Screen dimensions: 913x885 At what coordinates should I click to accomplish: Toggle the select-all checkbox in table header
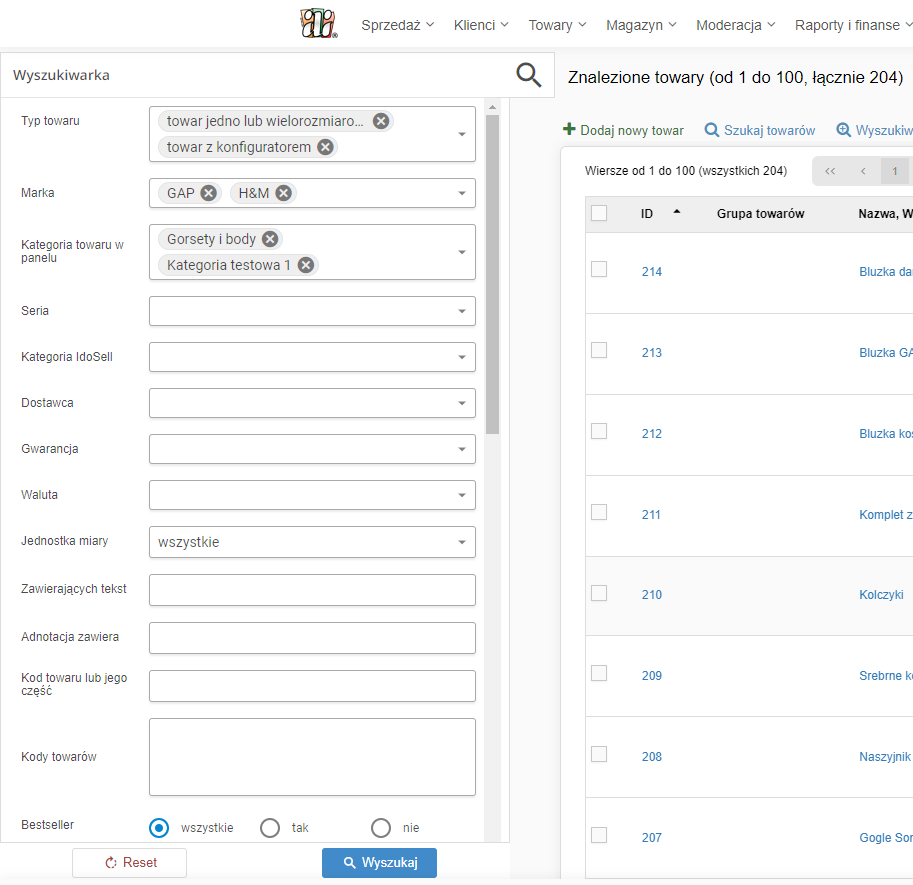599,213
